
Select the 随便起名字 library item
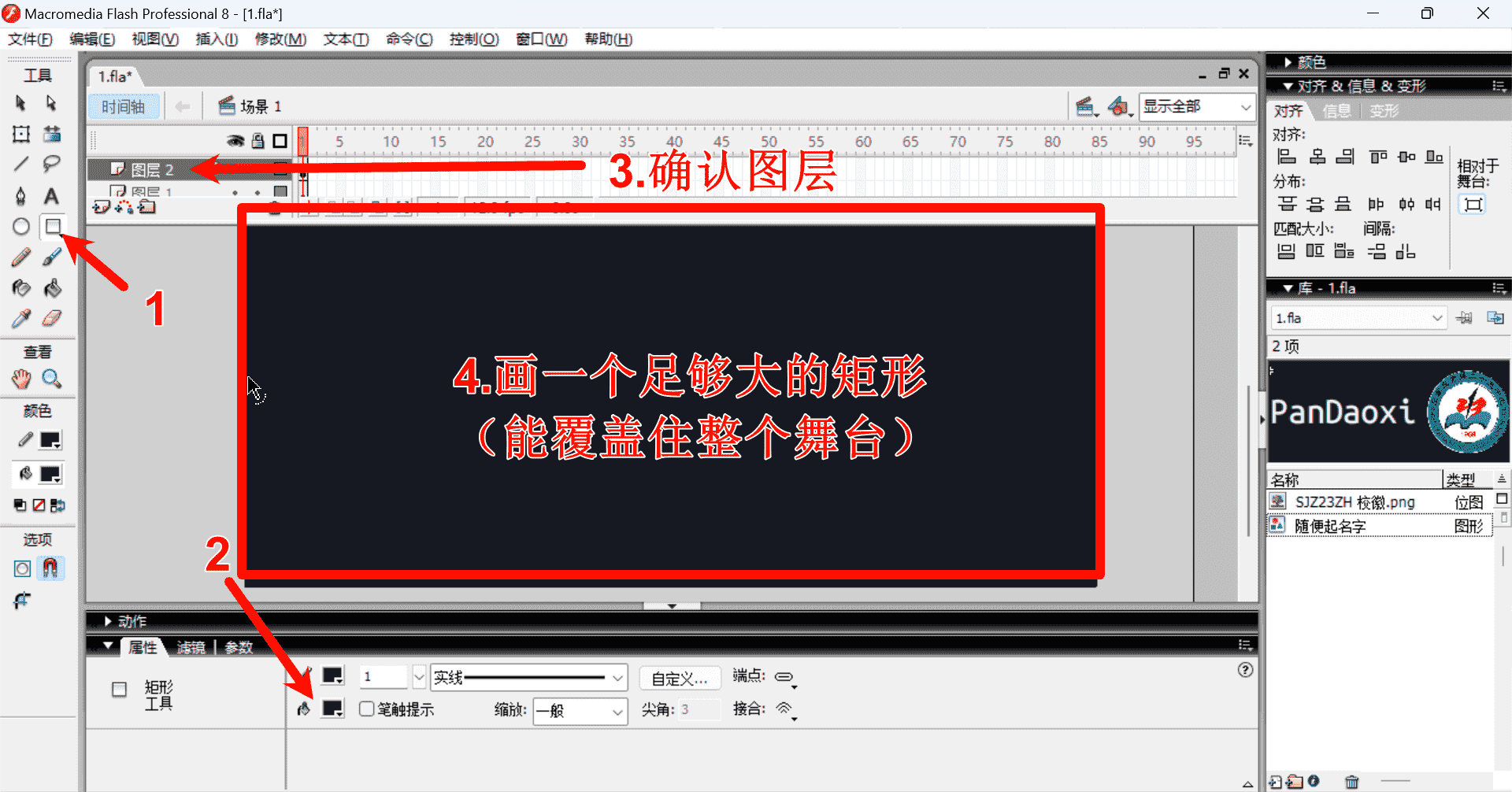click(1330, 526)
